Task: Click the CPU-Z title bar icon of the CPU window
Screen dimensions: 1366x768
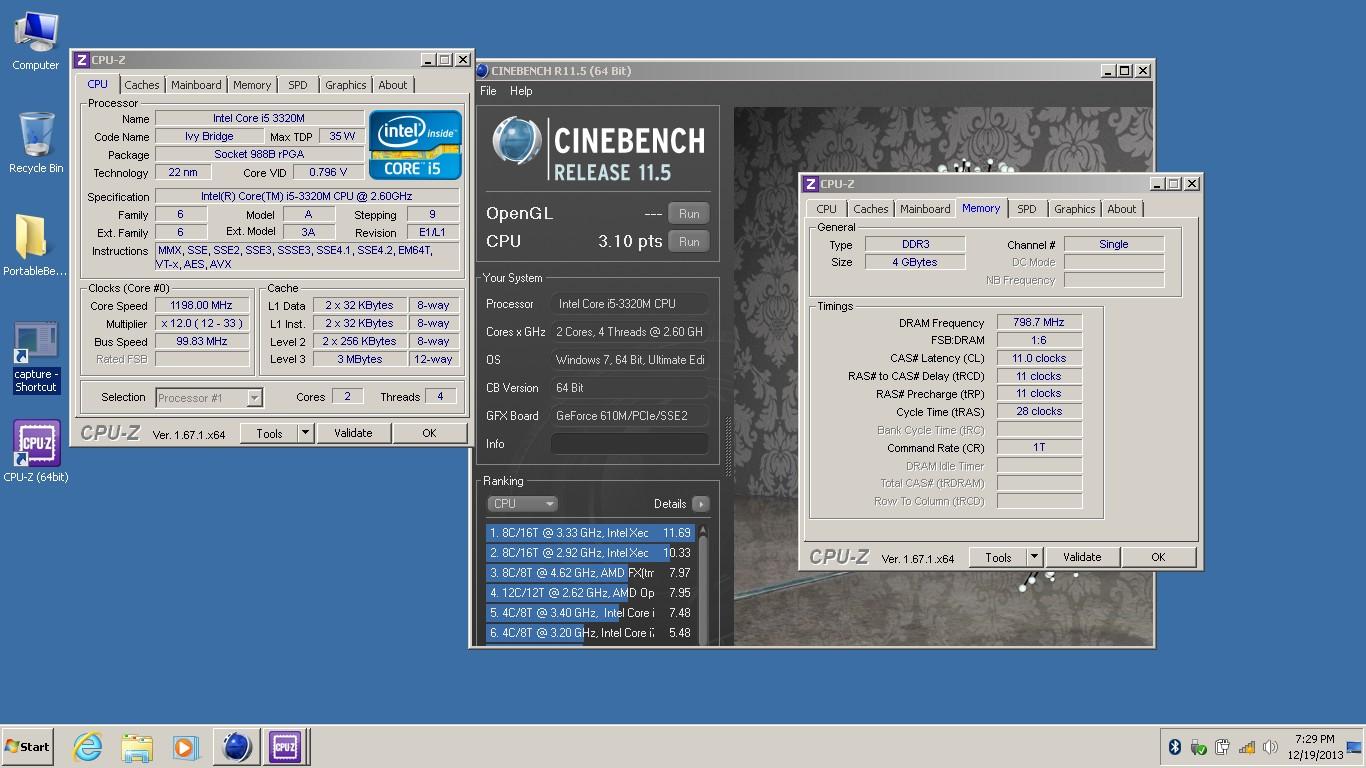Action: coord(82,60)
